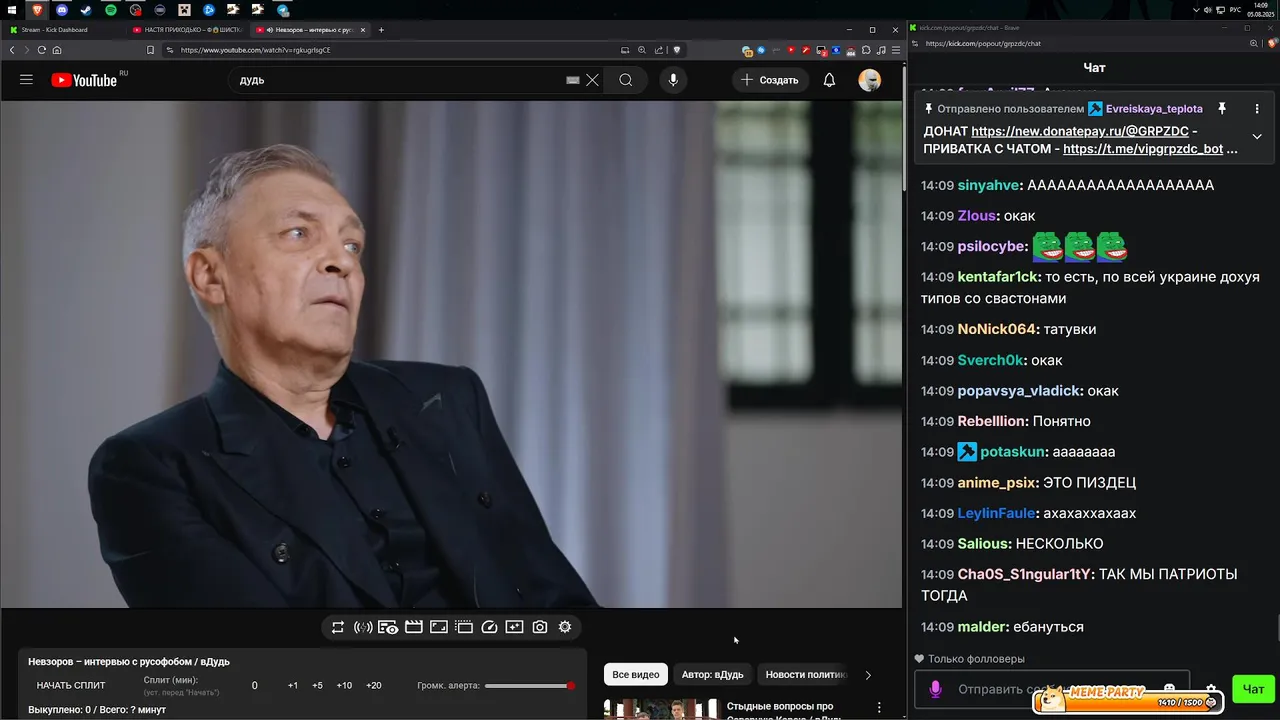The width and height of the screenshot is (1280, 720).
Task: Start voice search with the microphone icon
Action: pos(673,80)
